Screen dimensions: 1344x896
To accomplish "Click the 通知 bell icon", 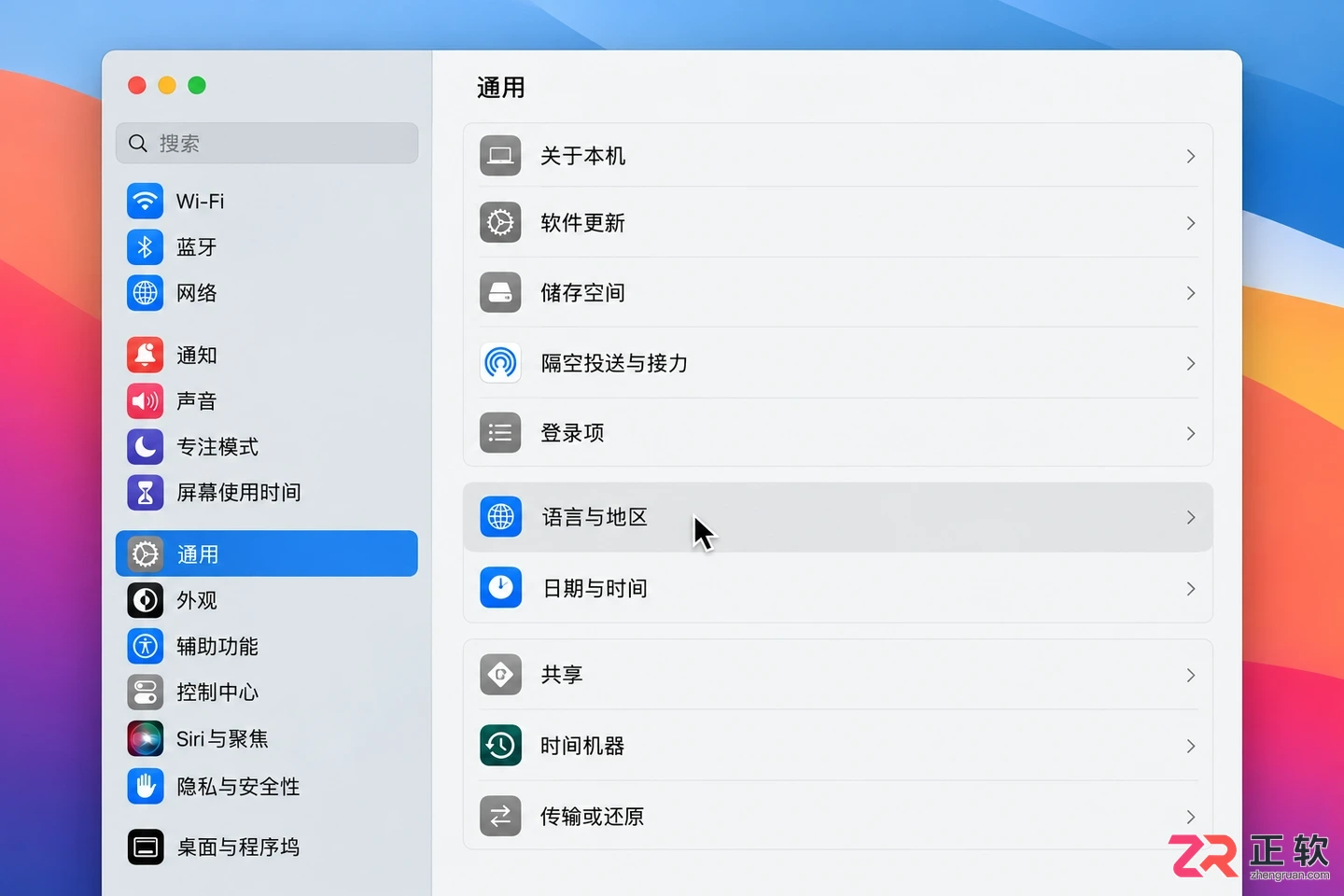I will pos(145,355).
